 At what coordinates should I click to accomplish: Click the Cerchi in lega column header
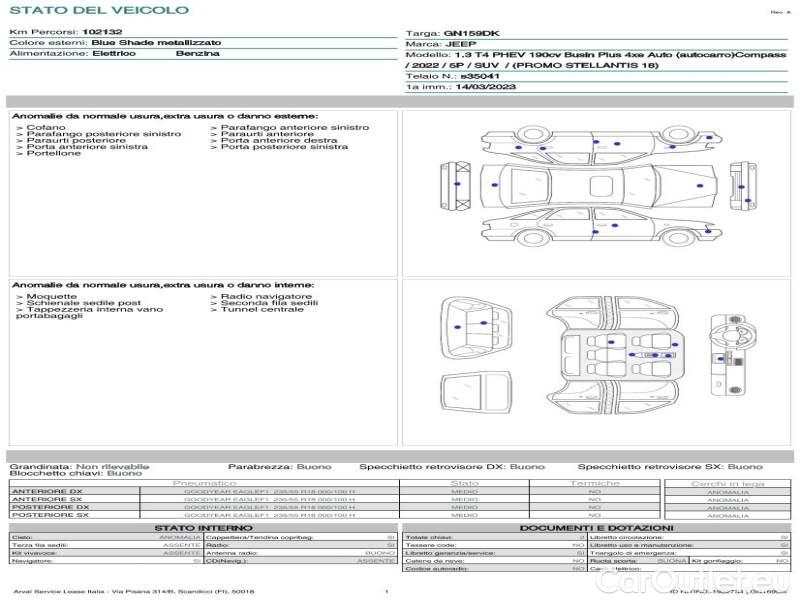pos(727,483)
